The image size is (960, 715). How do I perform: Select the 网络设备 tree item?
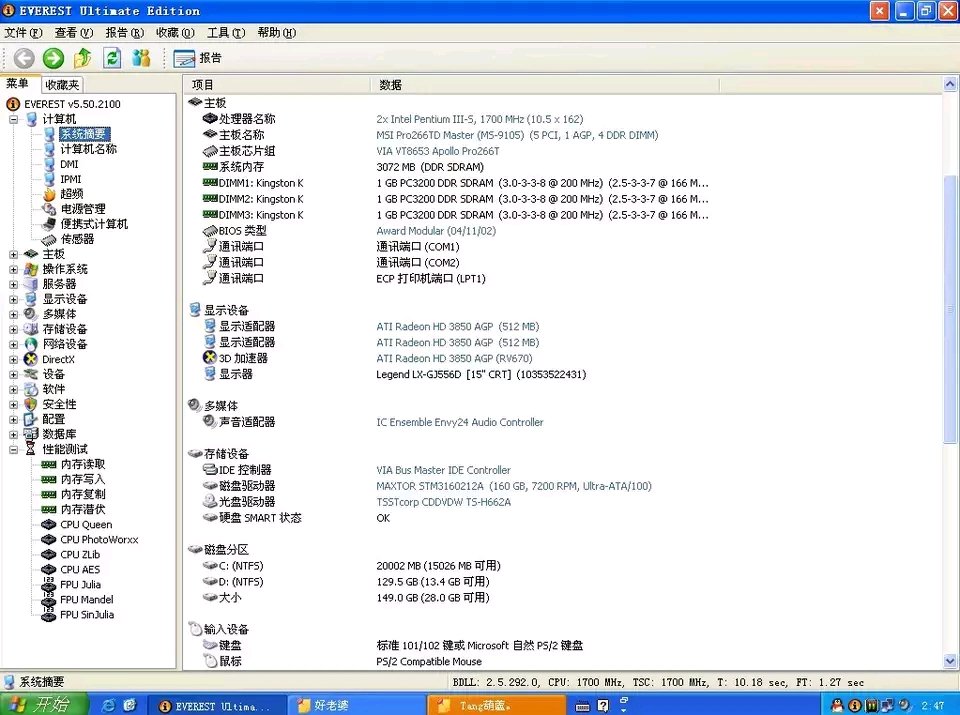coord(65,344)
